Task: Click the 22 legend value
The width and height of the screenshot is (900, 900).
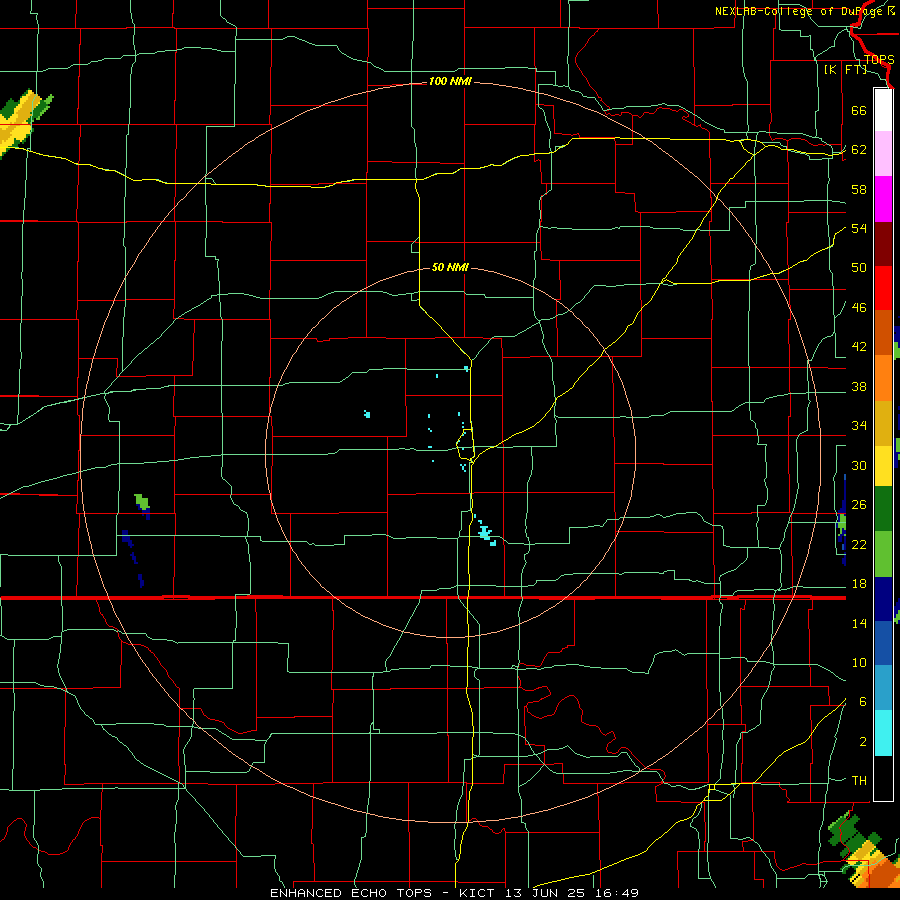Action: point(859,544)
